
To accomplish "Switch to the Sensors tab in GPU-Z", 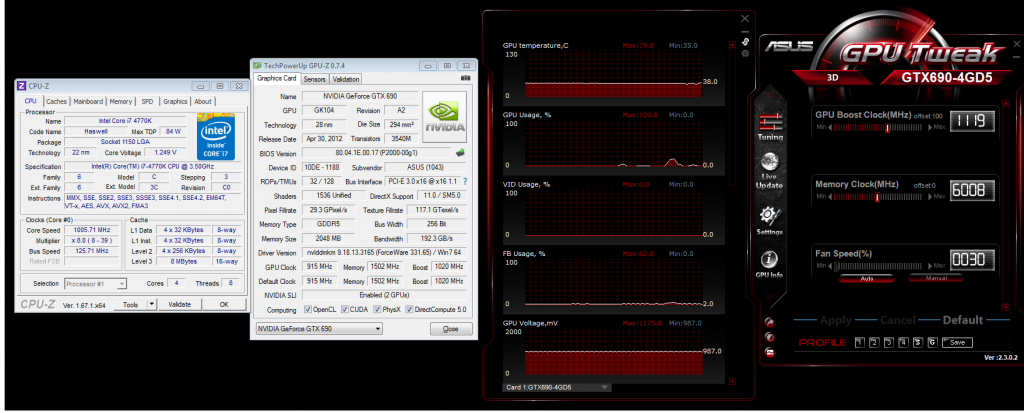I will (314, 78).
